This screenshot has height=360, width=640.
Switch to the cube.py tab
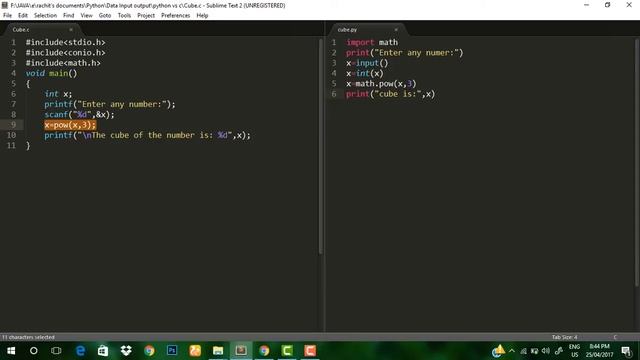(366, 30)
